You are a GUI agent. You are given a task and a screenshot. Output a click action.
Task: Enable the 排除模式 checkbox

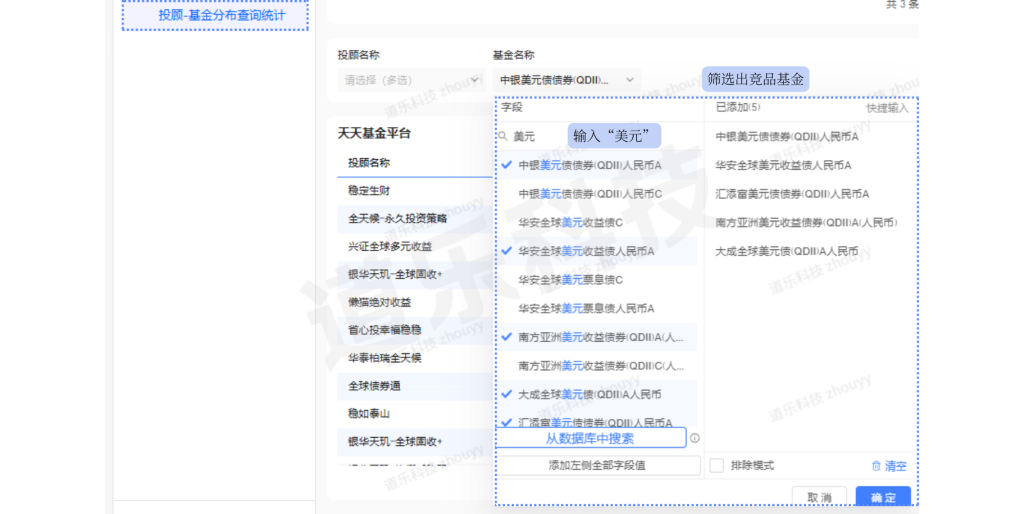pos(716,466)
